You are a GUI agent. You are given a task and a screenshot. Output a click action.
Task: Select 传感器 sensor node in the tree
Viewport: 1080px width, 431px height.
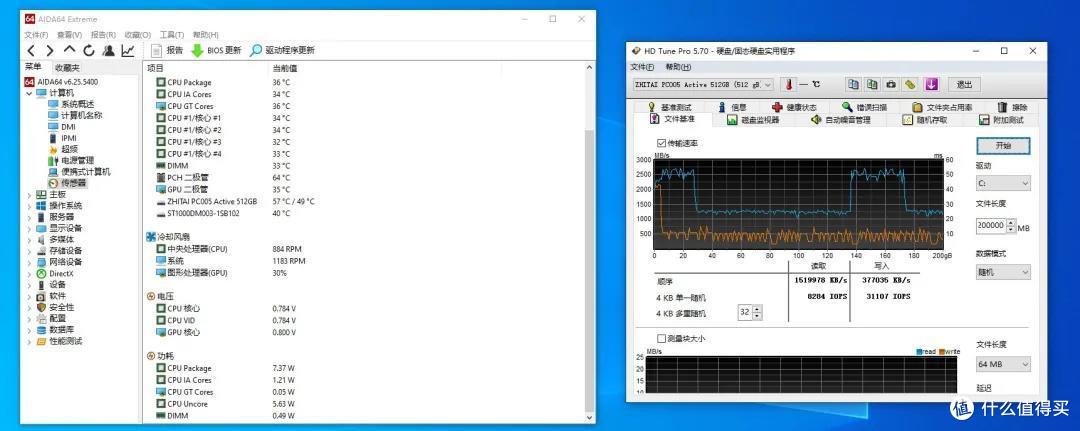click(73, 183)
